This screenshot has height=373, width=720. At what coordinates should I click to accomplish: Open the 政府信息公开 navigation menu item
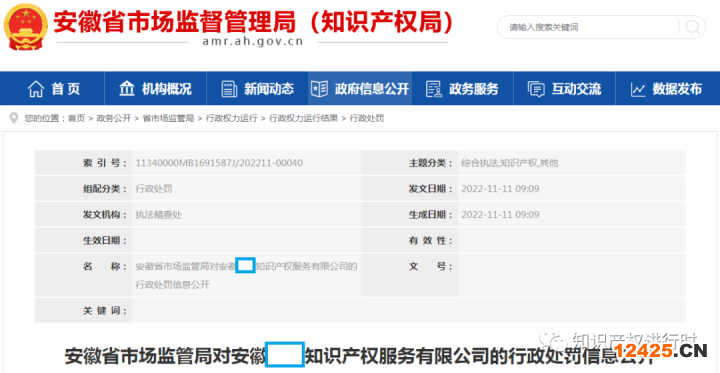click(x=360, y=89)
